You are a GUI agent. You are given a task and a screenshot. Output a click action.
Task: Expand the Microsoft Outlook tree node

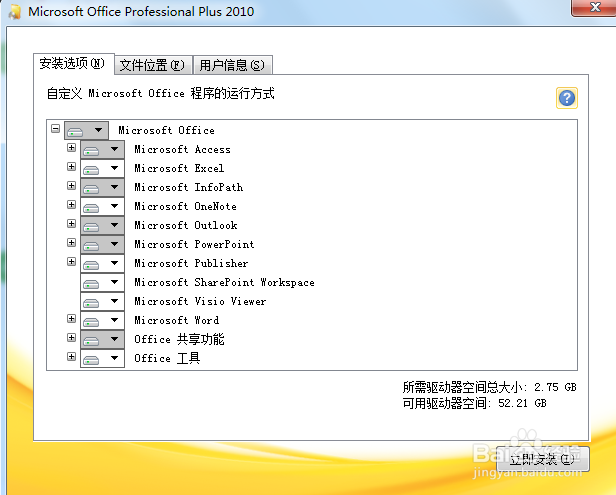71,224
